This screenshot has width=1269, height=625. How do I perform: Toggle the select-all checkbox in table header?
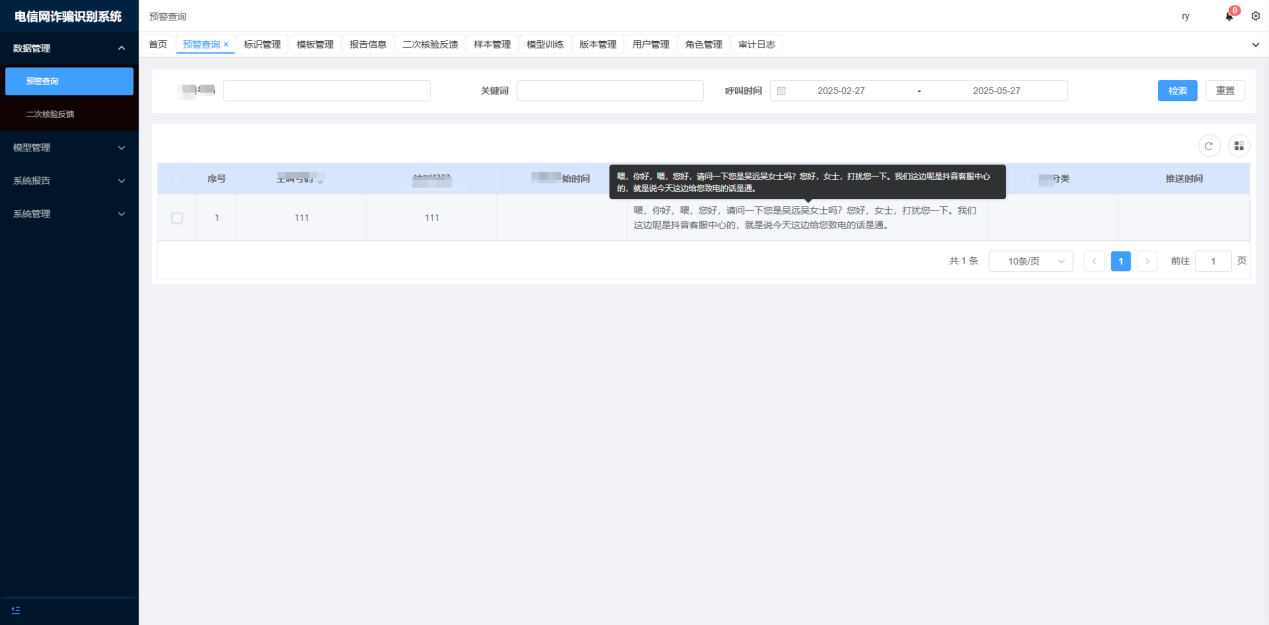pyautogui.click(x=177, y=179)
